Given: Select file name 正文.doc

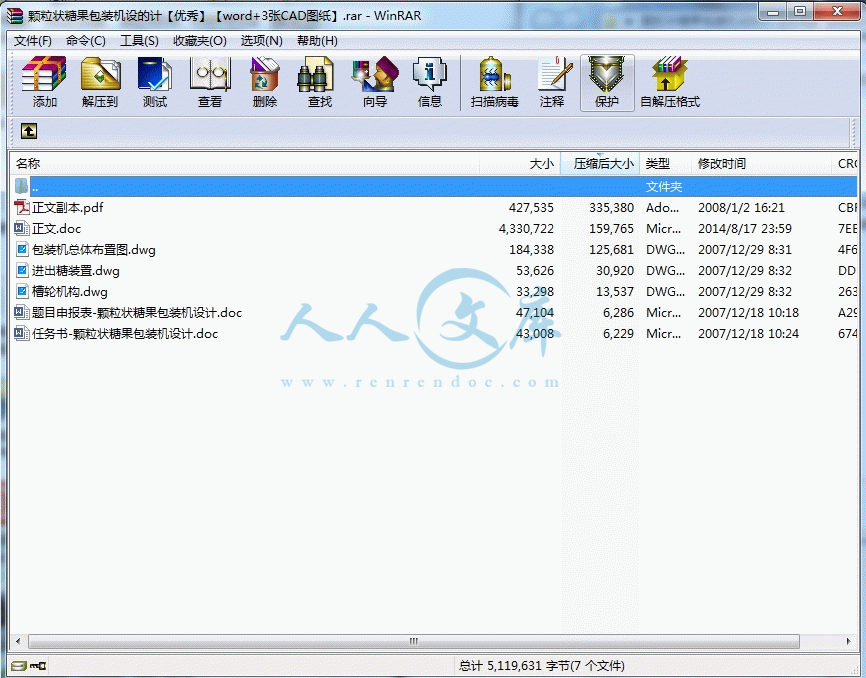Looking at the screenshot, I should [56, 229].
